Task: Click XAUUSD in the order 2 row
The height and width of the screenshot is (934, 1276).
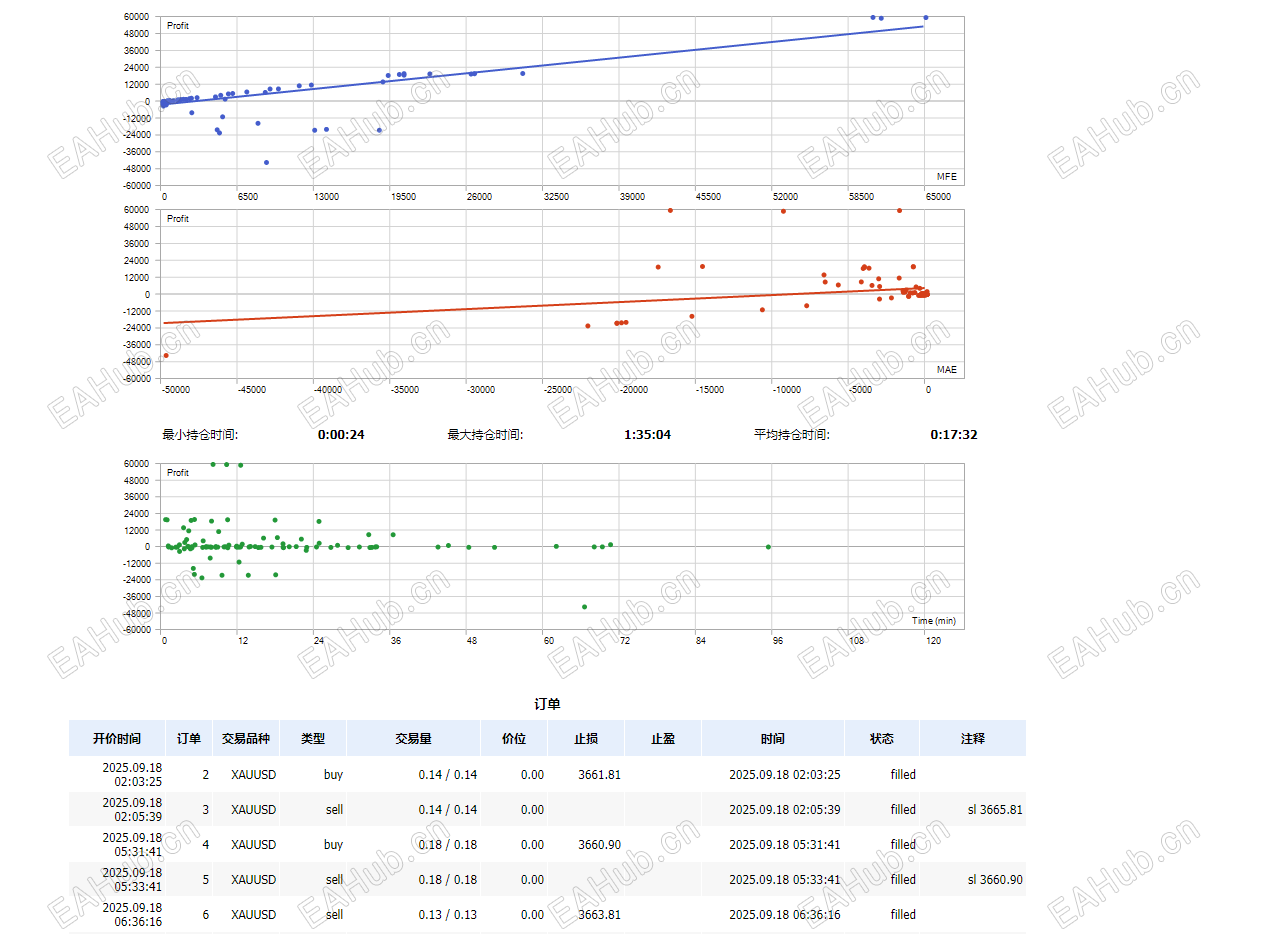Action: pos(254,775)
